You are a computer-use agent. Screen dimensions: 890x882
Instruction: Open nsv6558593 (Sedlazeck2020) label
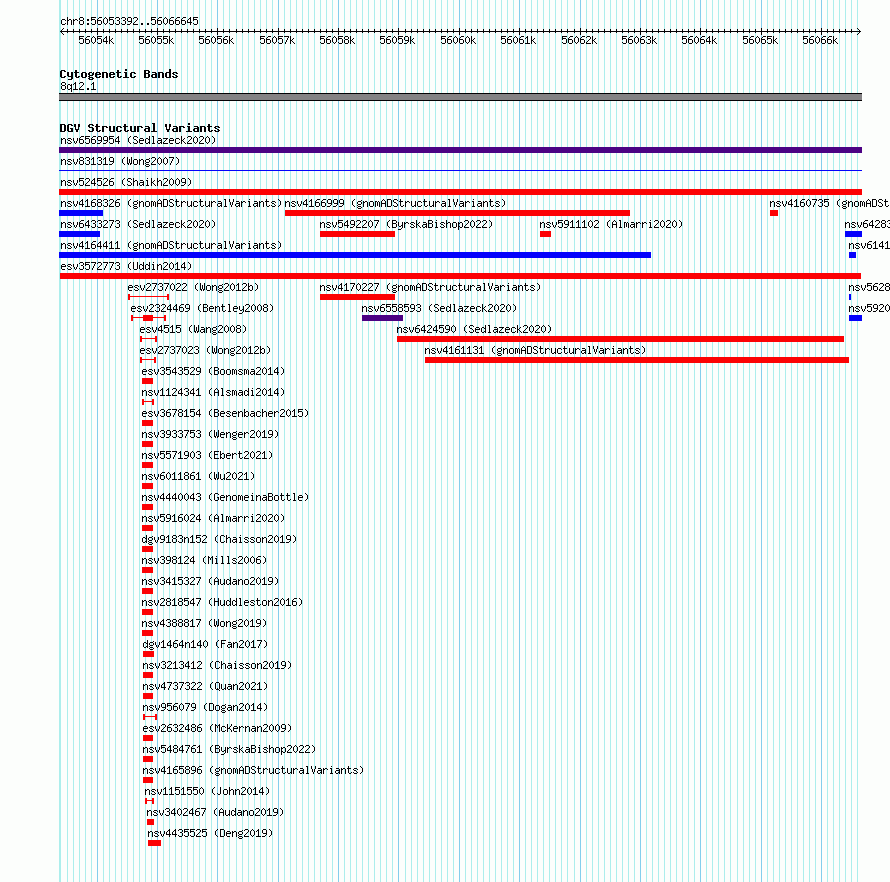tap(439, 308)
